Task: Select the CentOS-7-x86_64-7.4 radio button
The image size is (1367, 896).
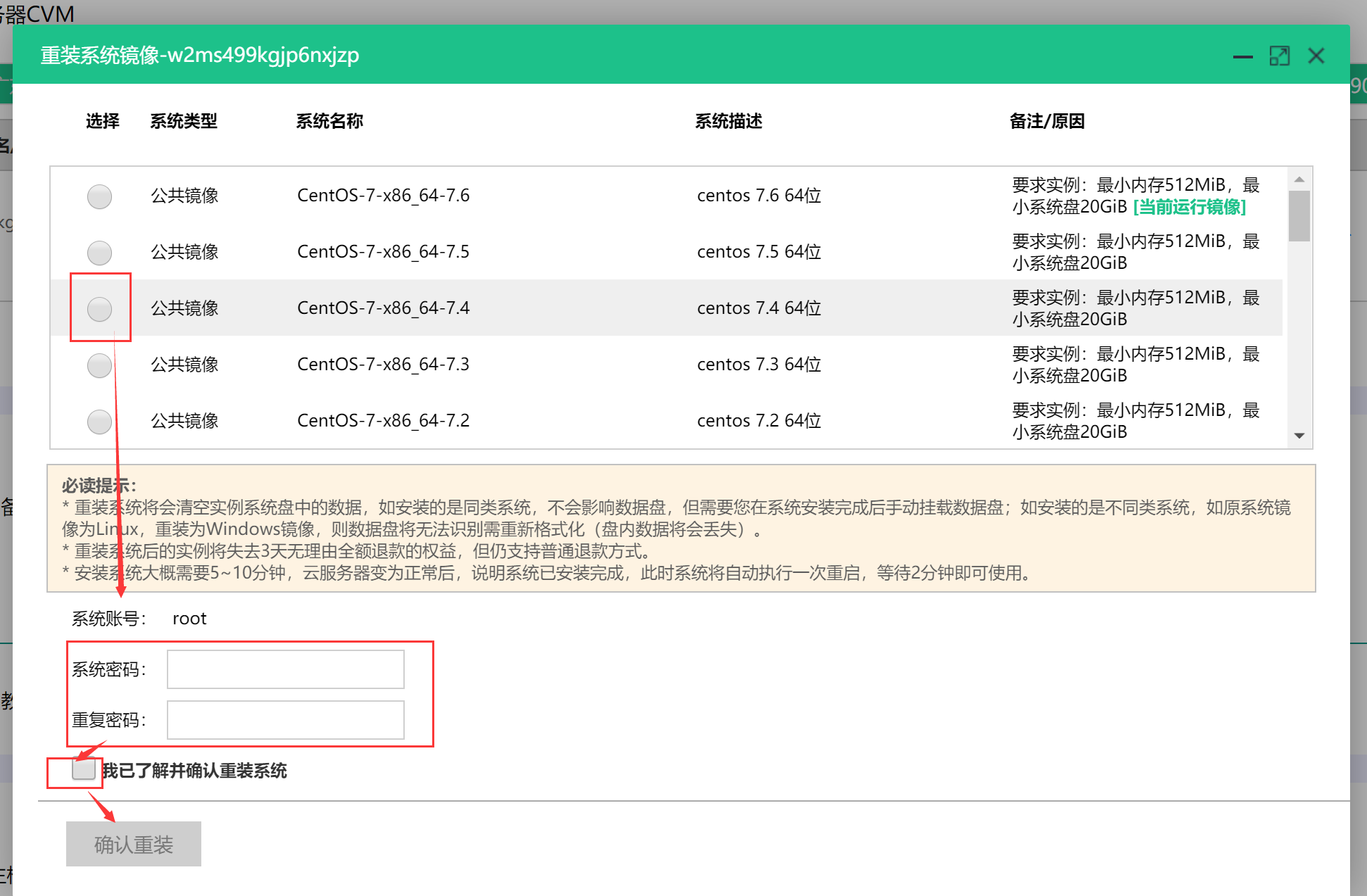Action: click(99, 309)
